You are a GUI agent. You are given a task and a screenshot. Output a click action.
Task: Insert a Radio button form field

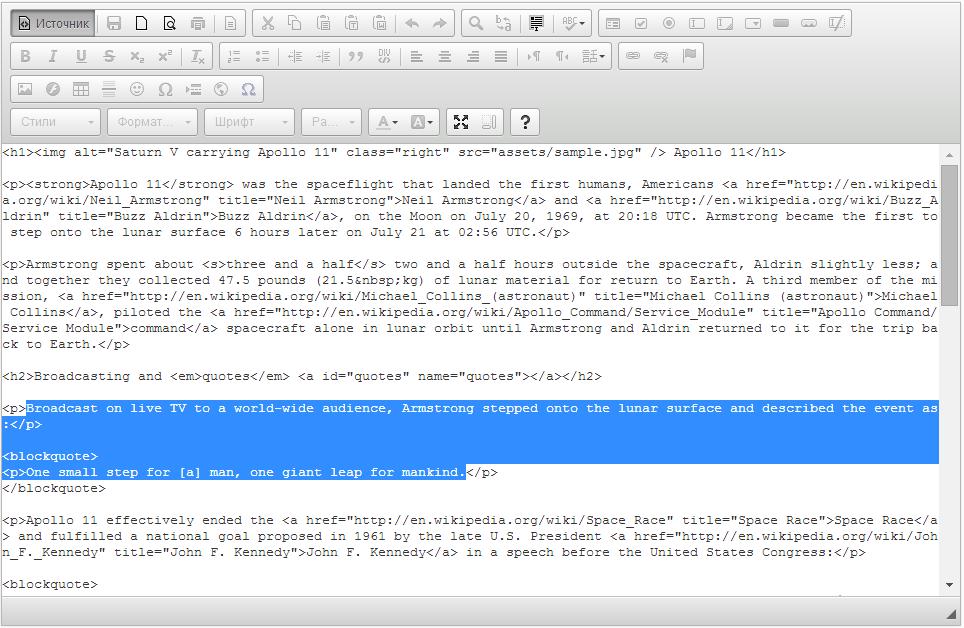pyautogui.click(x=669, y=23)
